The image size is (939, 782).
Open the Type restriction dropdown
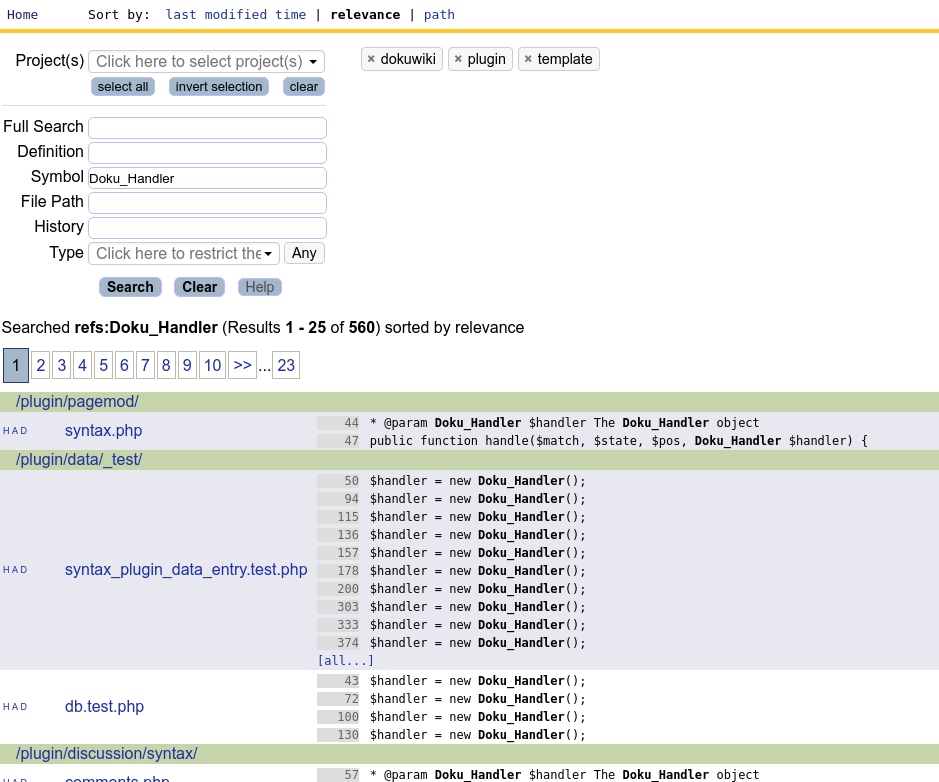pyautogui.click(x=184, y=253)
